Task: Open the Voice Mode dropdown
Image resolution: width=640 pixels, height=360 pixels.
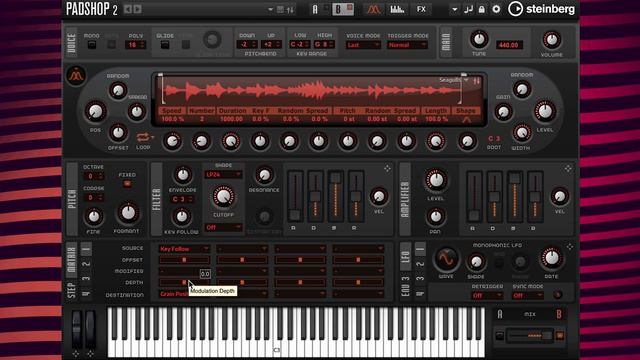Action: [x=363, y=45]
